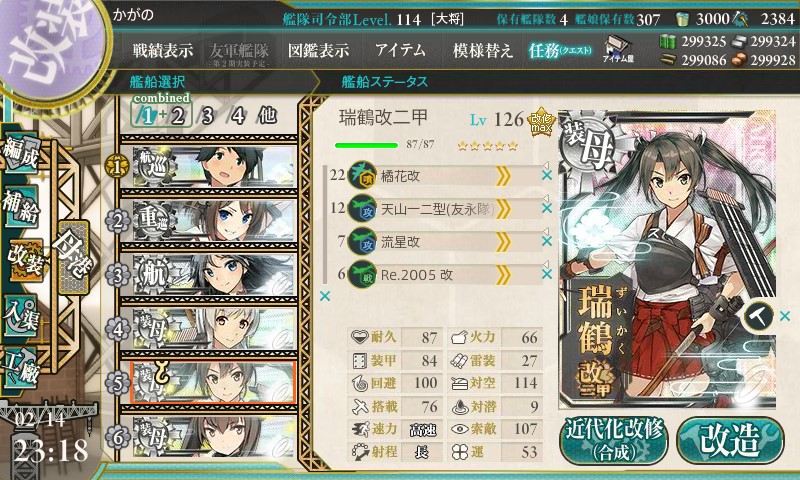Select the first ship 航巡 in fleet list

pos(213,166)
